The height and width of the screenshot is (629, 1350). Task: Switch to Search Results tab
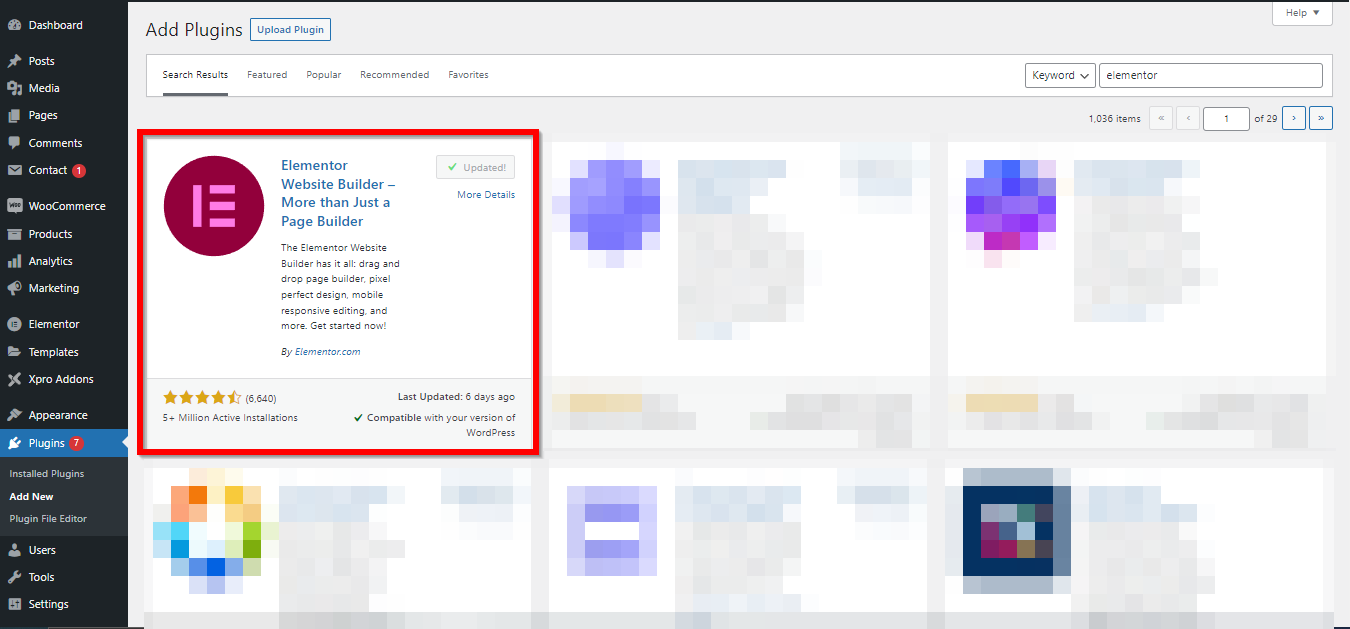tap(195, 75)
